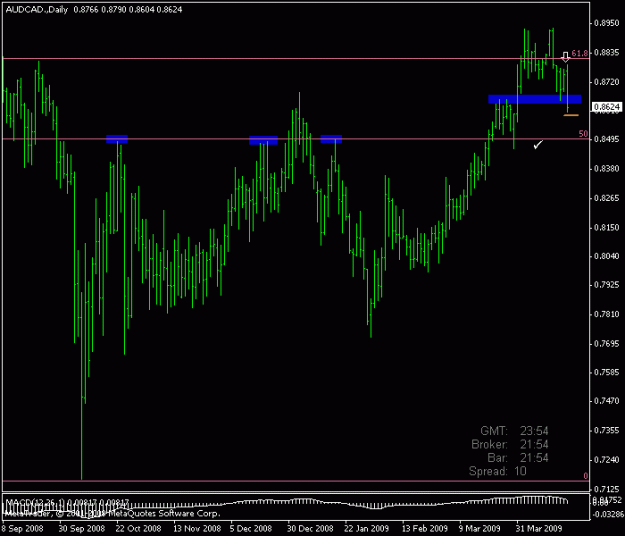Click the 30 Sep 2008 date label

(82, 528)
